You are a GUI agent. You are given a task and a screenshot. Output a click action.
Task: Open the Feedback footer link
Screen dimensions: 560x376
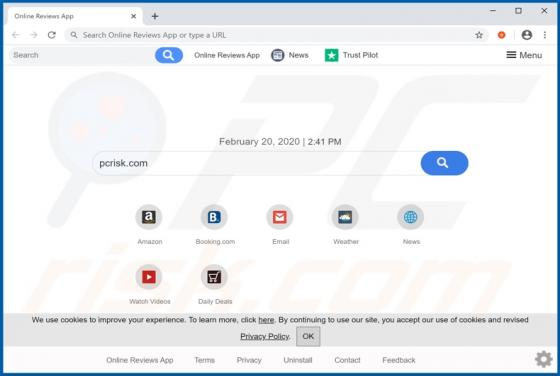coord(399,360)
